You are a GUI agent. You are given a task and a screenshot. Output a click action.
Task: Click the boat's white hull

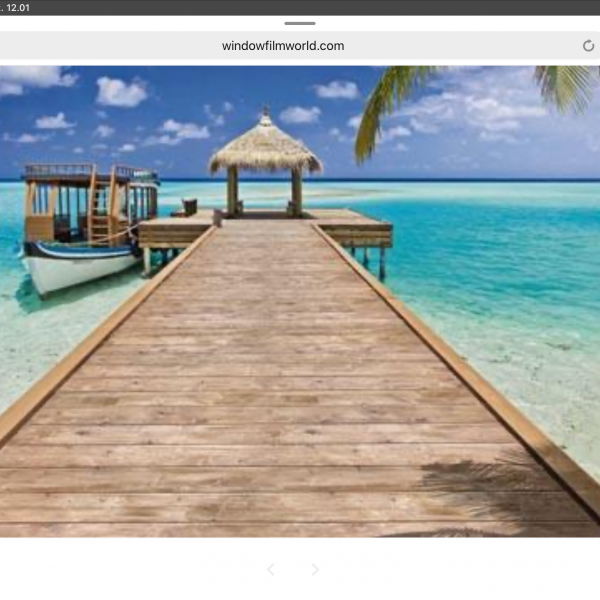(x=75, y=268)
